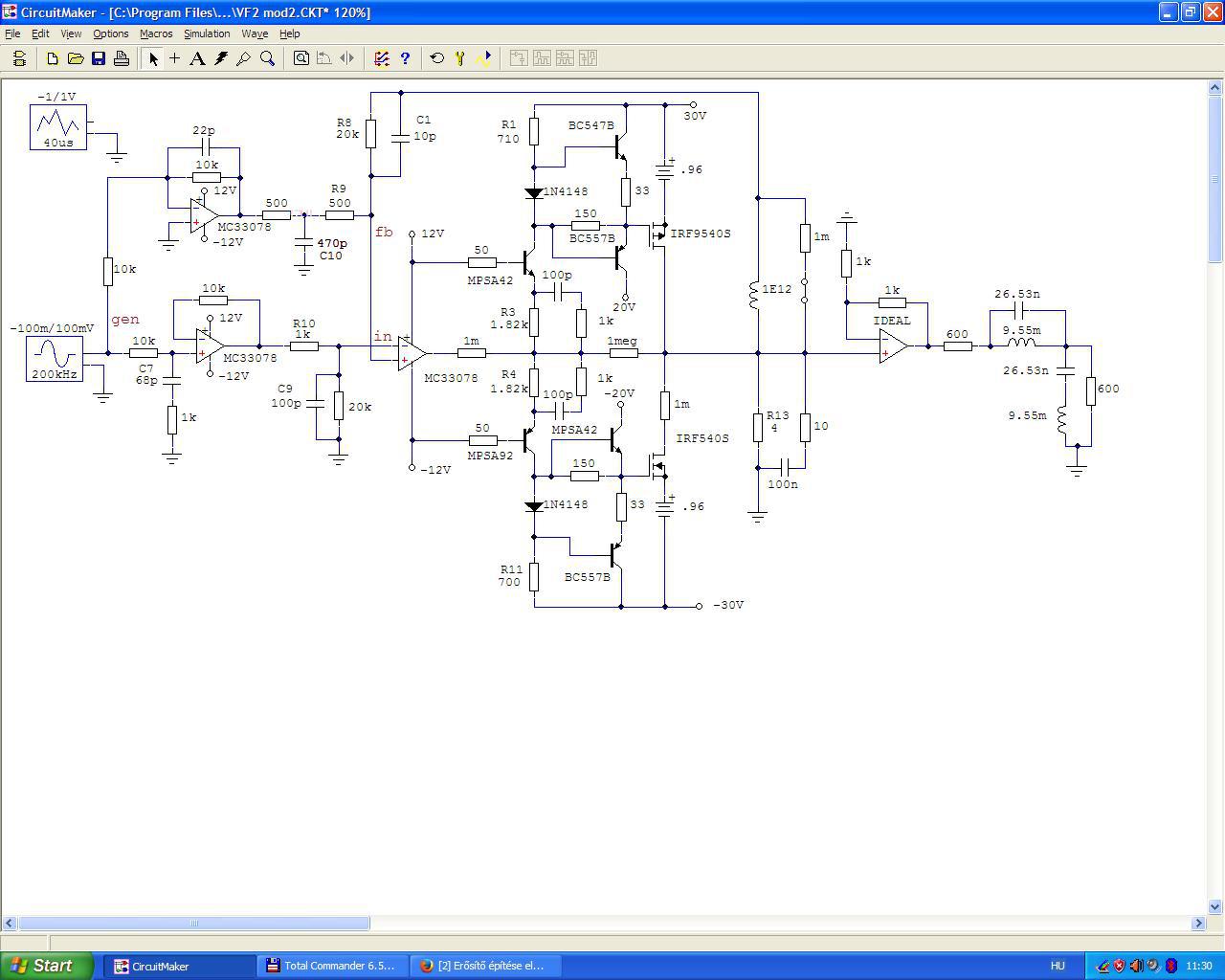The height and width of the screenshot is (980, 1225).
Task: Create a new circuit document
Action: (x=53, y=58)
